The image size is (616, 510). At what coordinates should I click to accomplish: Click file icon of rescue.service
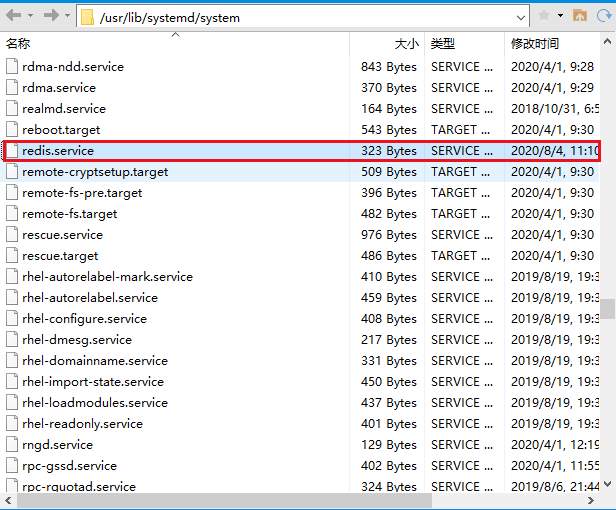click(x=12, y=235)
